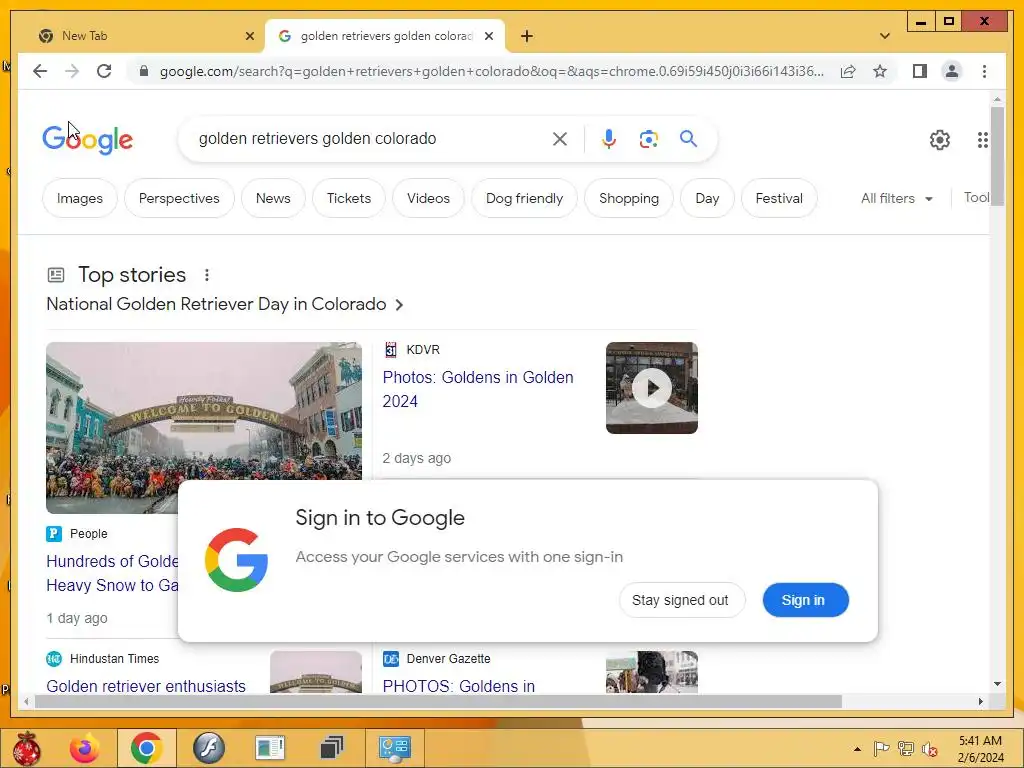The image size is (1024, 768).
Task: Select the Images filter
Action: point(80,199)
